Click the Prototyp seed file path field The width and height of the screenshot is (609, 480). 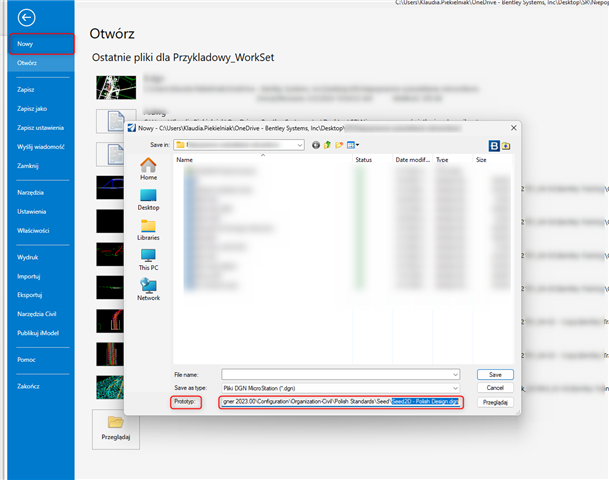[341, 402]
